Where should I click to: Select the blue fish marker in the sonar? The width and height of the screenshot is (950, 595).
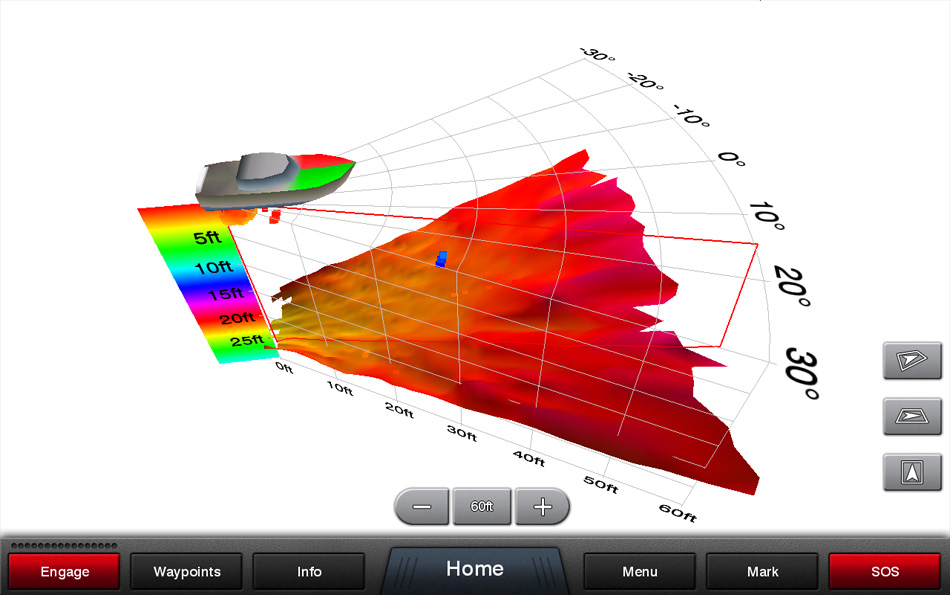439,260
